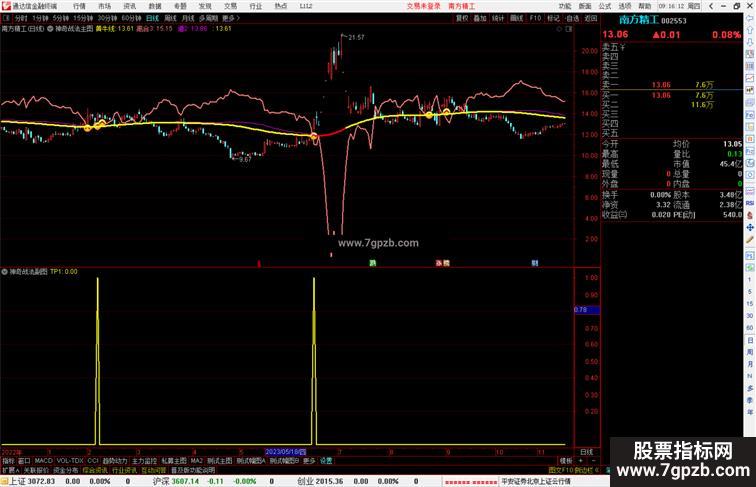Select the 窗口 tab in indicator bar

pyautogui.click(x=24, y=461)
